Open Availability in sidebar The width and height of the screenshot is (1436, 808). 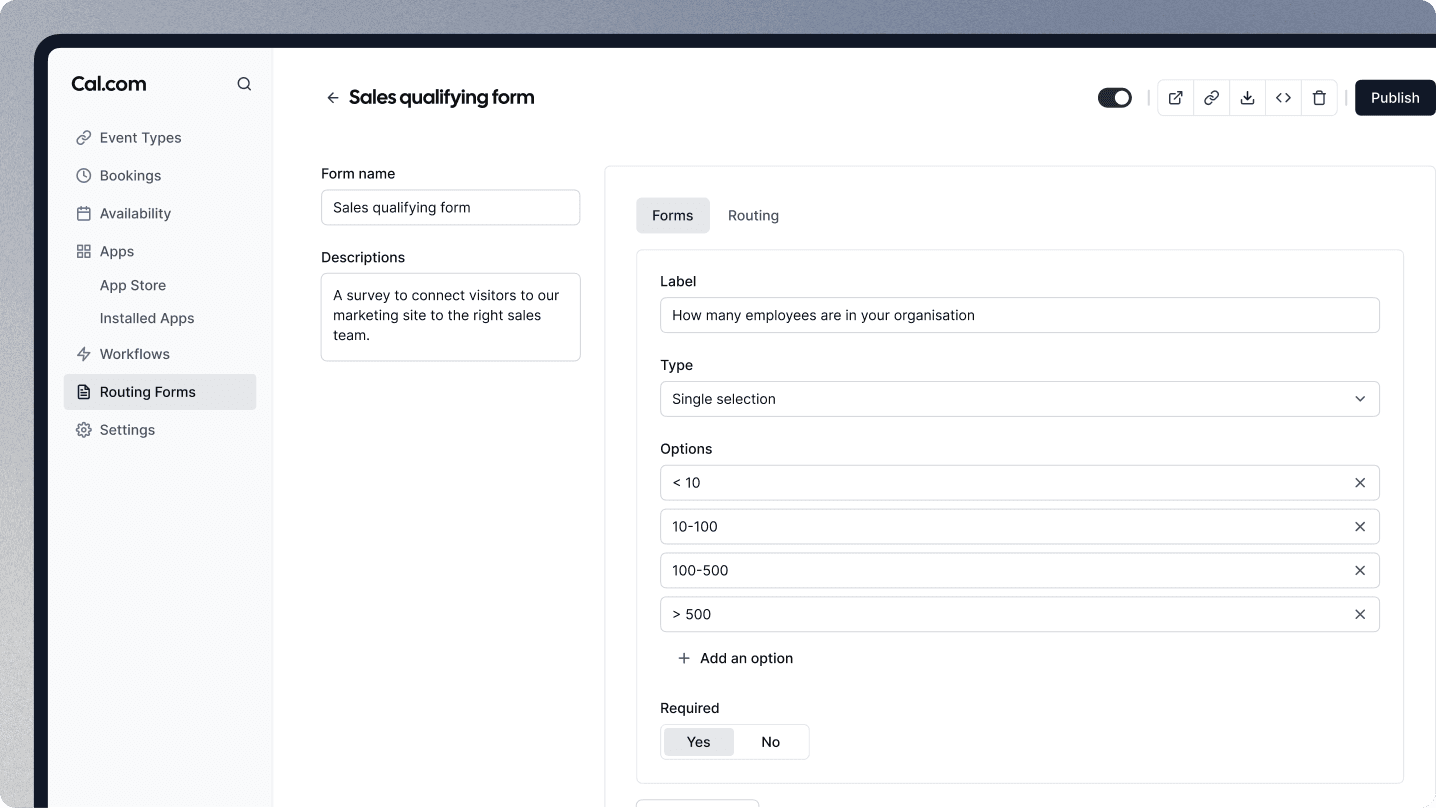coord(160,214)
